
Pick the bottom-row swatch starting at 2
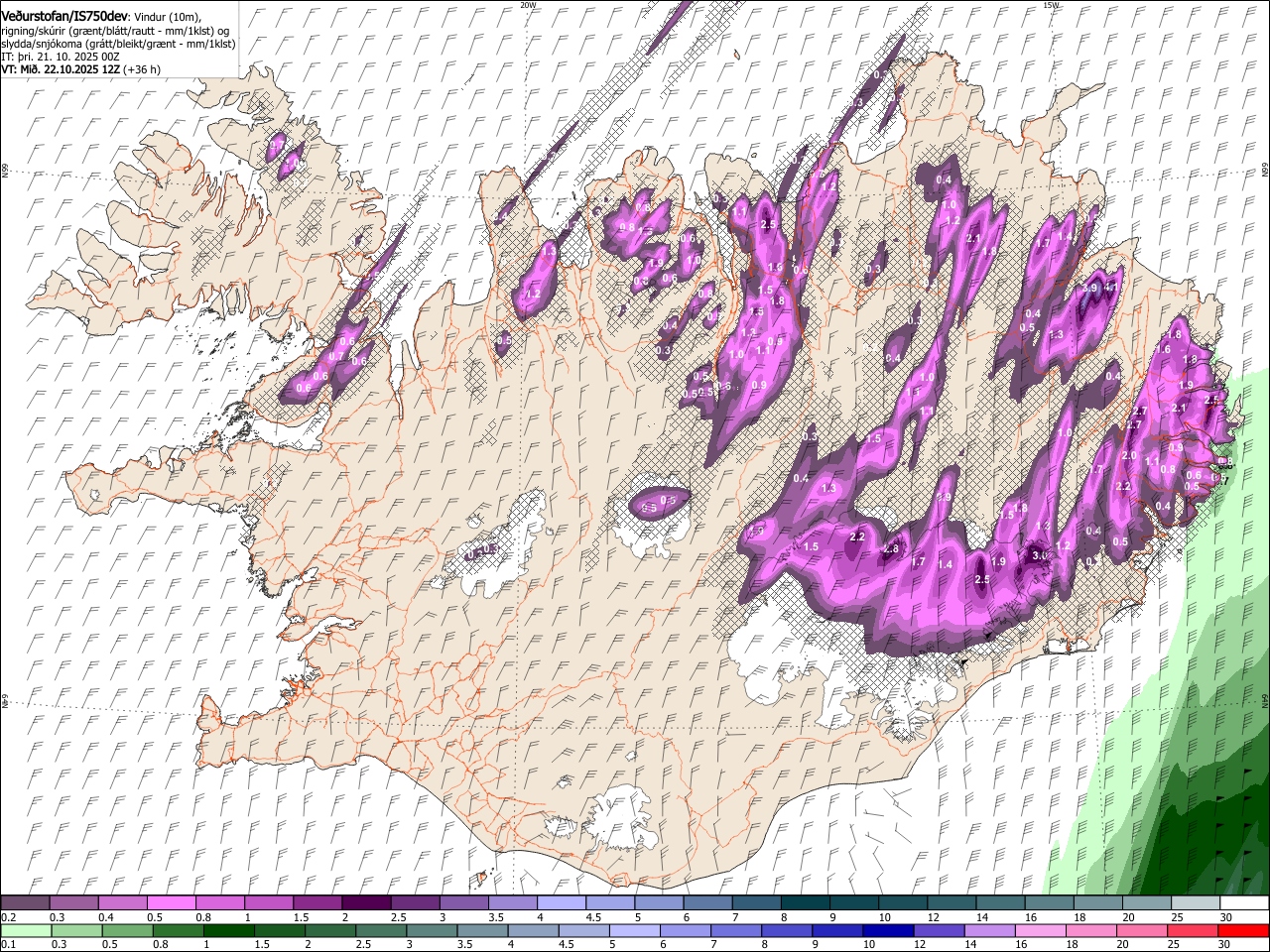pos(329,930)
